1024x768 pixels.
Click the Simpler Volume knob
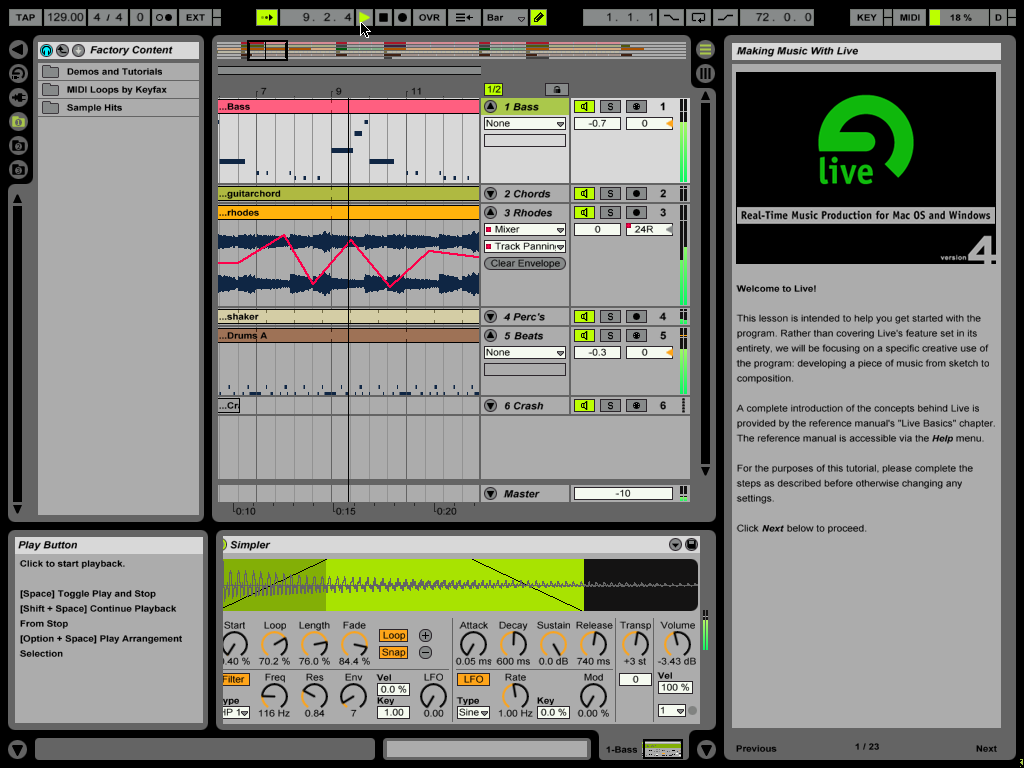pyautogui.click(x=677, y=644)
